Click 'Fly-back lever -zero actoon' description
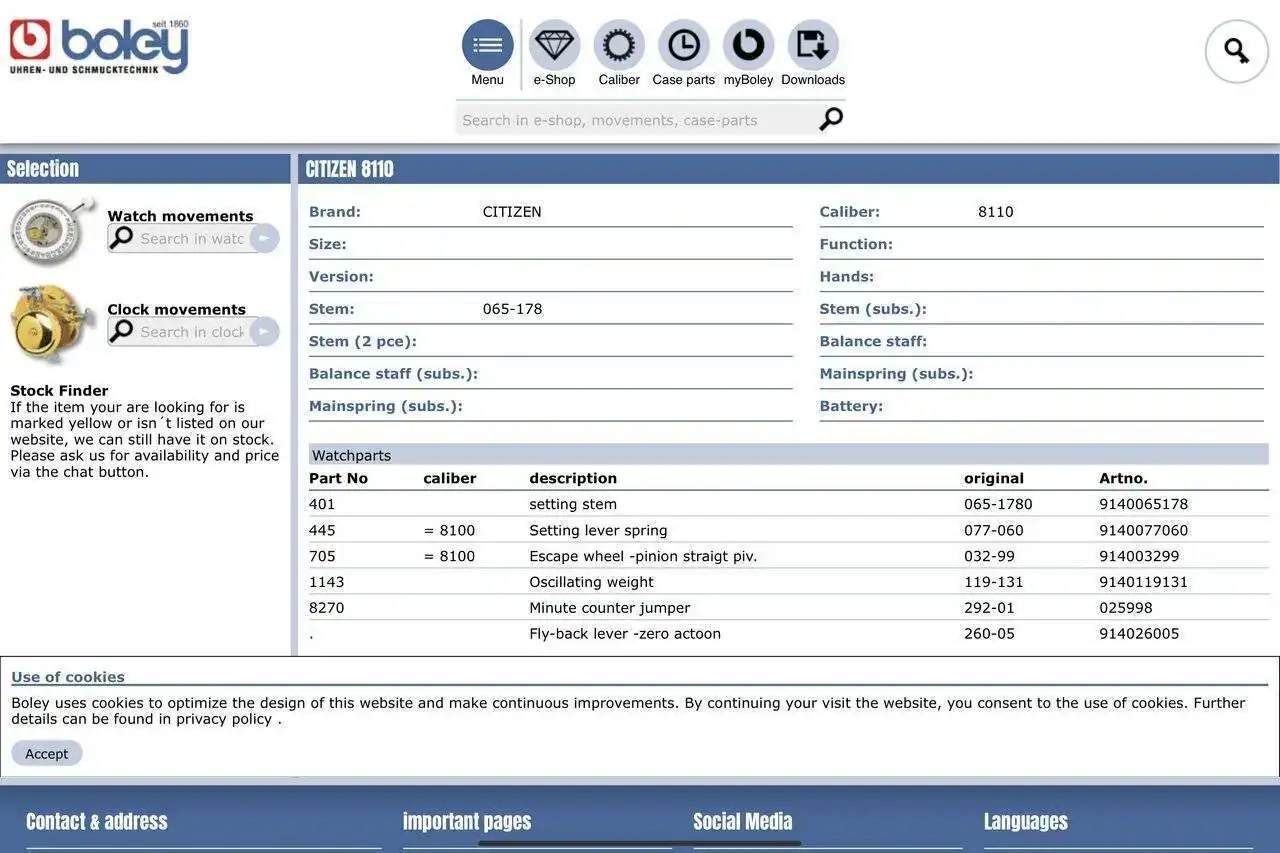 (x=625, y=634)
